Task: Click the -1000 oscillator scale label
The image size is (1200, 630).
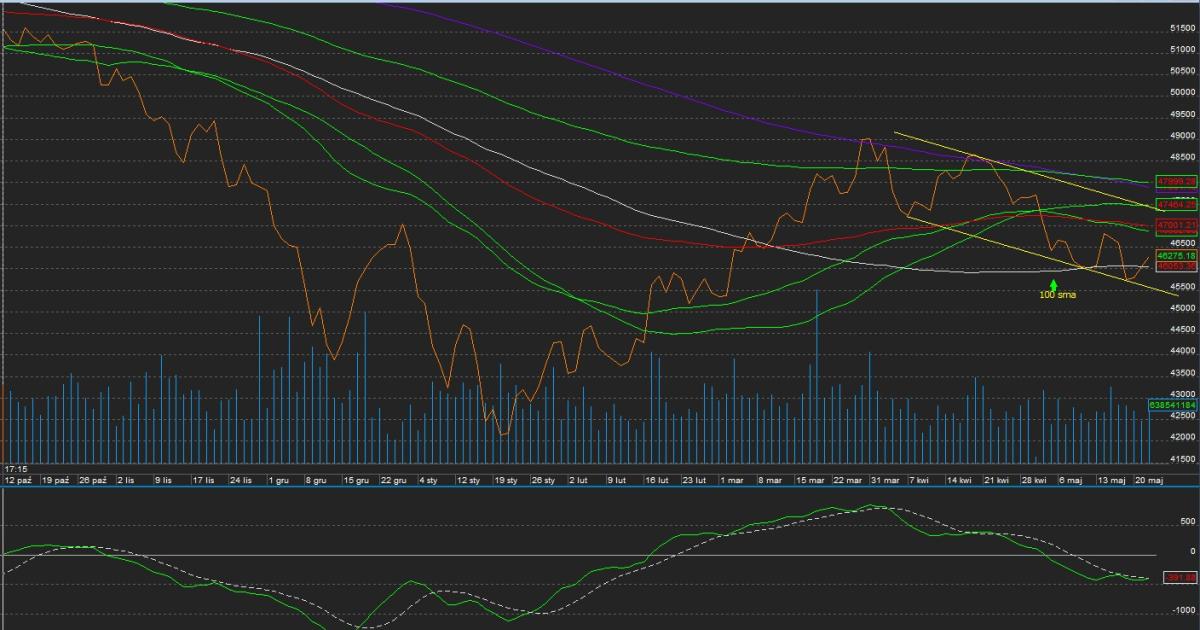Action: tap(1182, 608)
